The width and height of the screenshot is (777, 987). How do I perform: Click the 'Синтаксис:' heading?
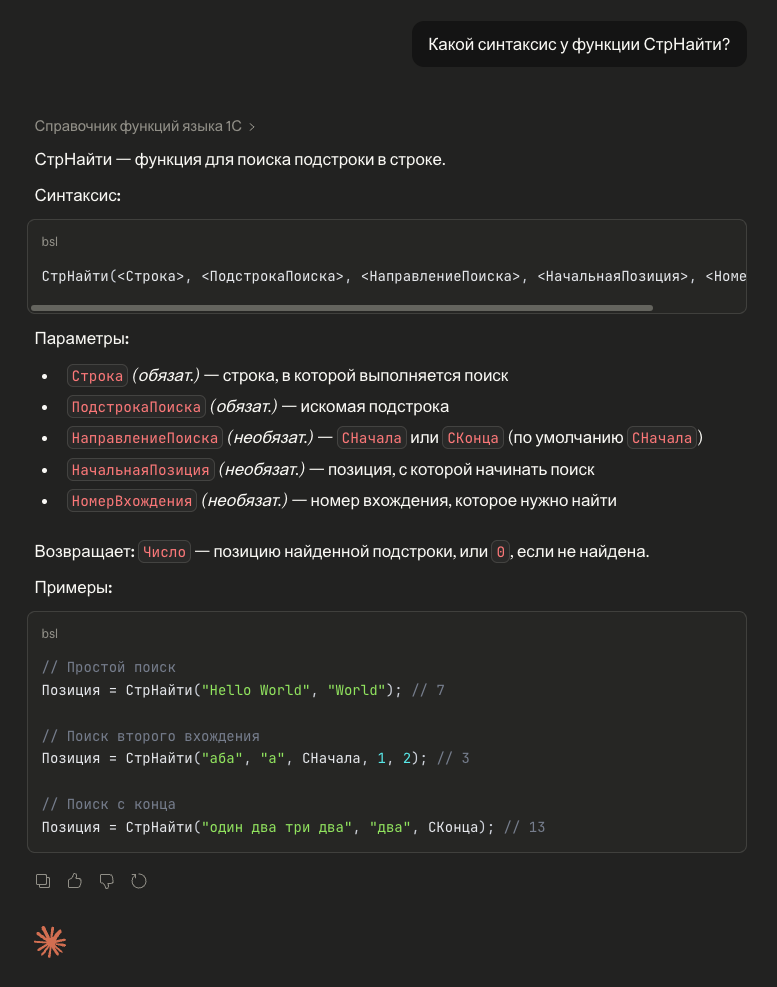point(78,195)
